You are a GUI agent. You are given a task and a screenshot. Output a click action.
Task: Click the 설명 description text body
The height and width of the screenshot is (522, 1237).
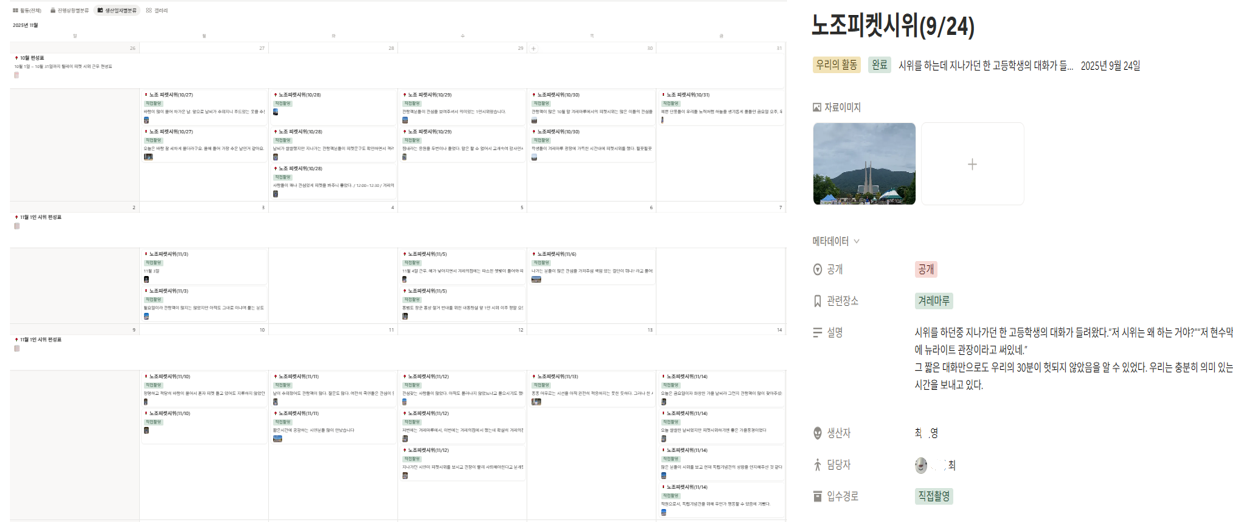tap(1074, 358)
